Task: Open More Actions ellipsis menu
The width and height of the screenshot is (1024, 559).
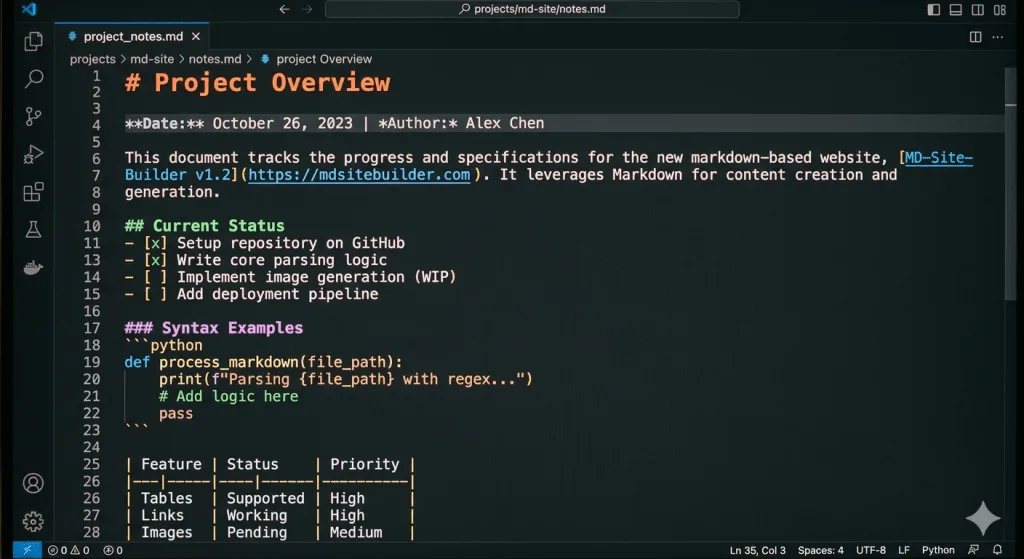Action: 998,37
